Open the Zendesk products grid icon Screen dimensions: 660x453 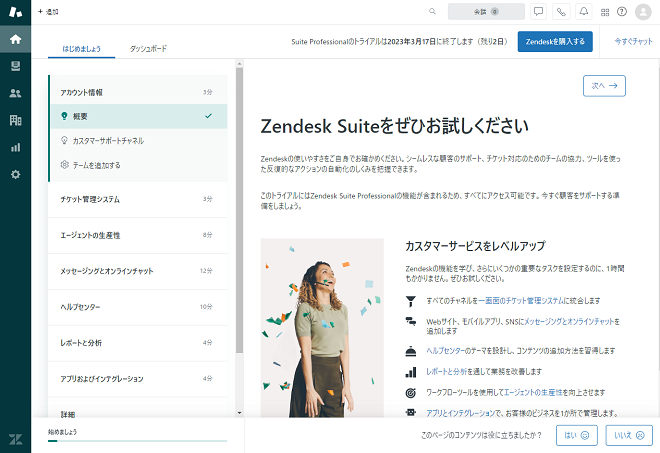click(x=605, y=12)
